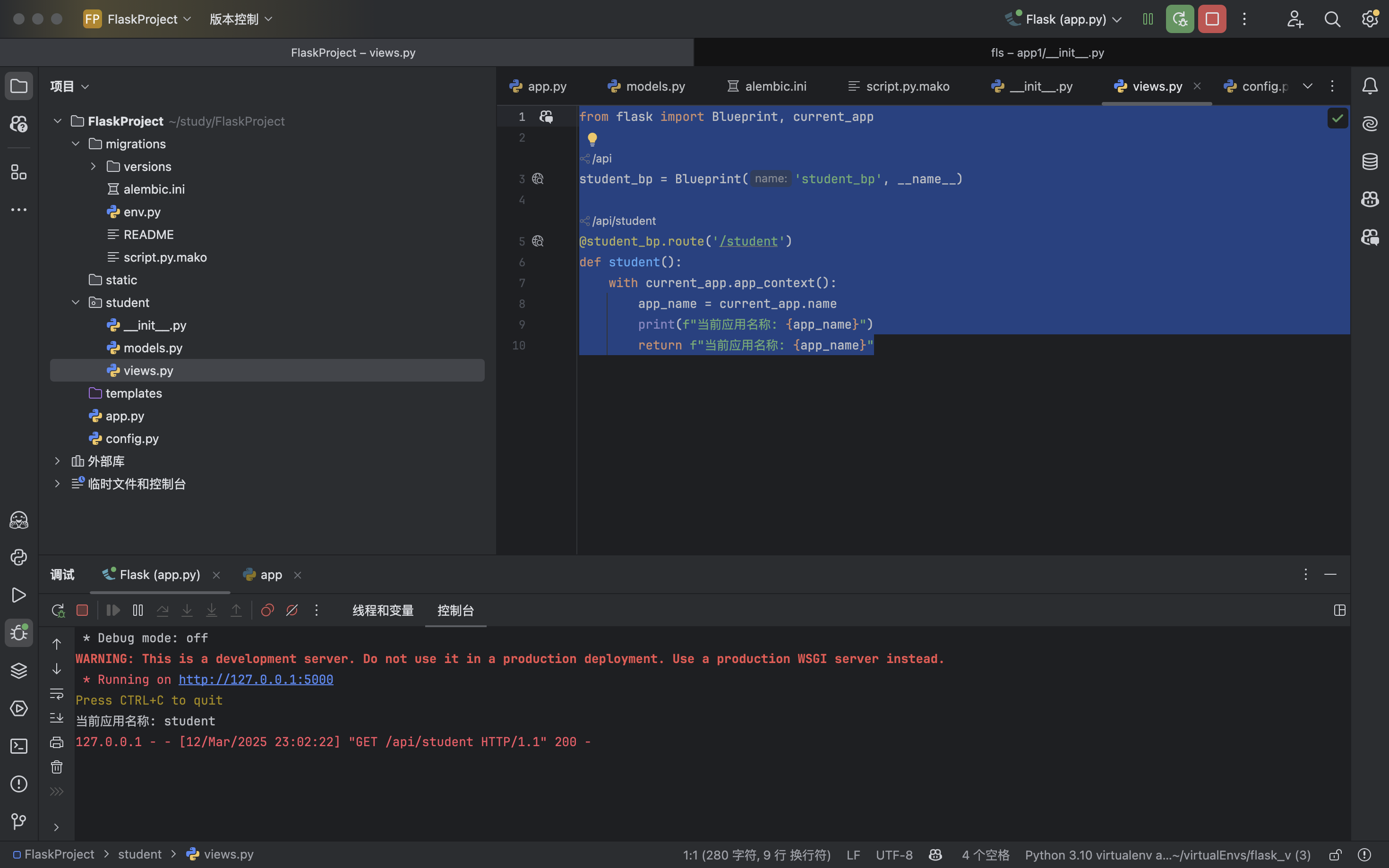
Task: Select config.py in the project tree
Action: point(131,439)
